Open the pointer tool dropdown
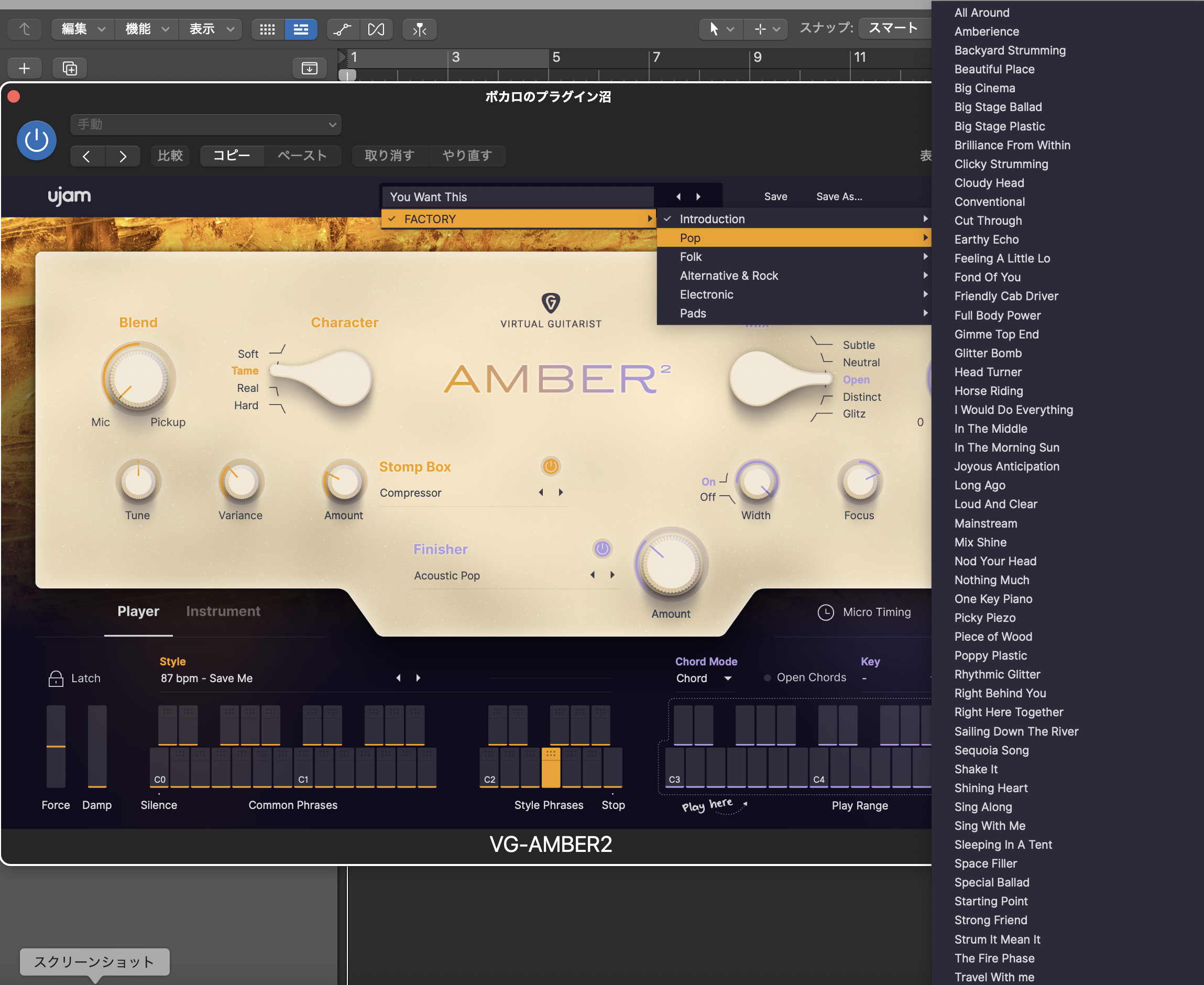Viewport: 1204px width, 985px height. tap(720, 29)
